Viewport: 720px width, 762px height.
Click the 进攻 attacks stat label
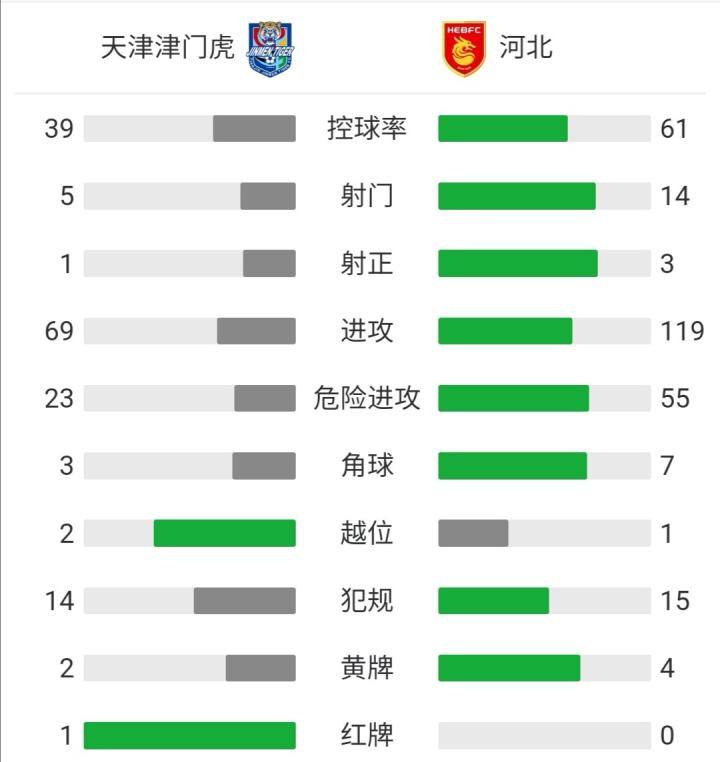[367, 331]
